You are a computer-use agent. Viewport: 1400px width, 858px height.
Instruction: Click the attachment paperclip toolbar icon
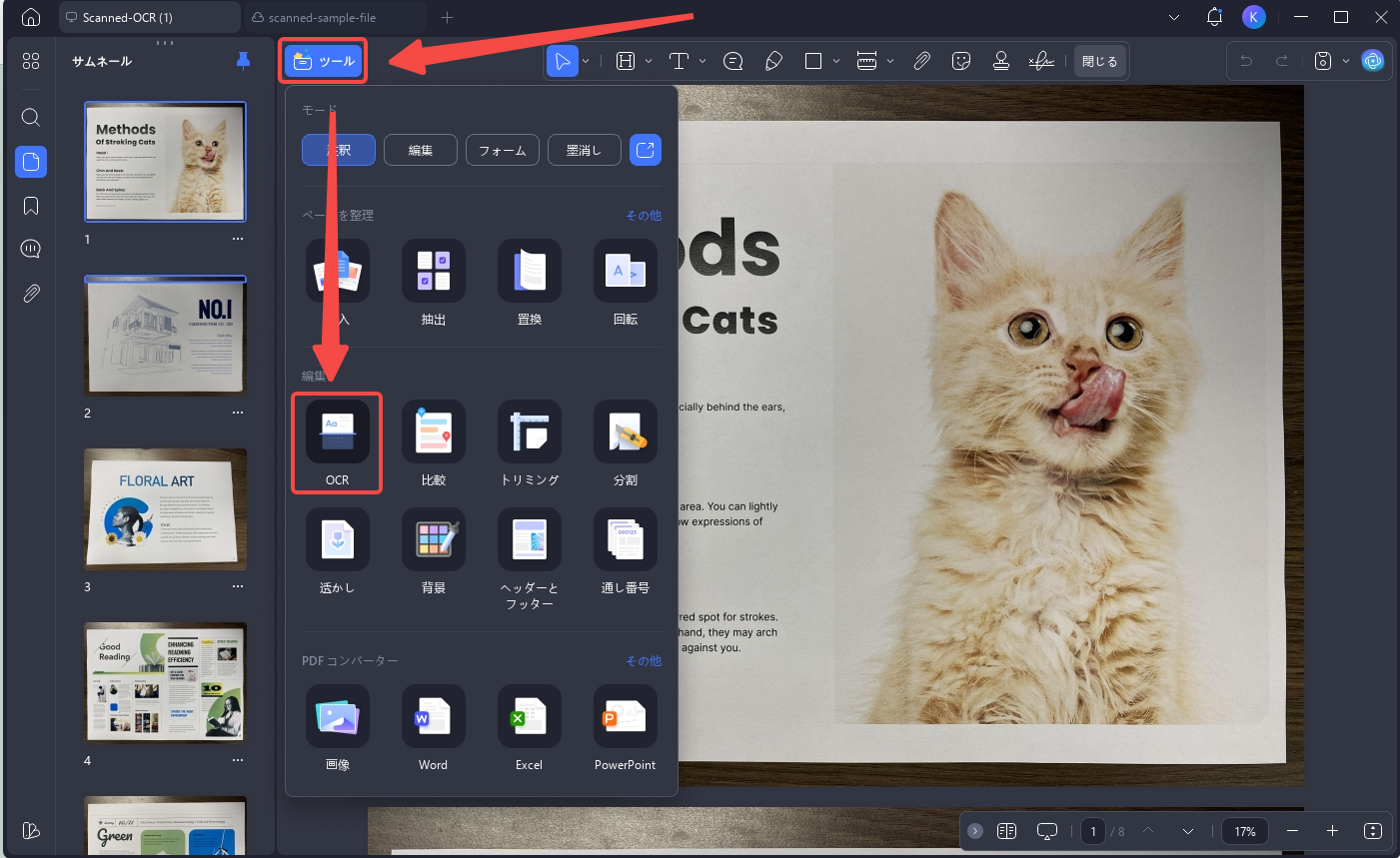921,61
